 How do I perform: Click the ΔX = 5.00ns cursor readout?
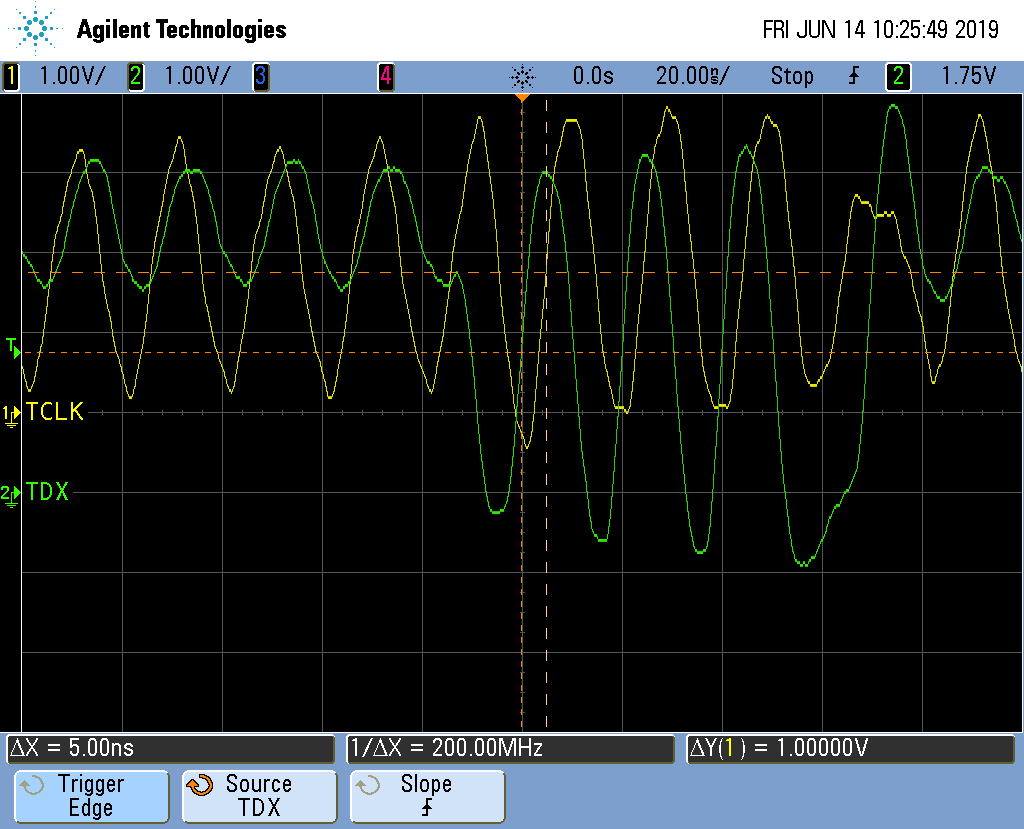point(170,748)
